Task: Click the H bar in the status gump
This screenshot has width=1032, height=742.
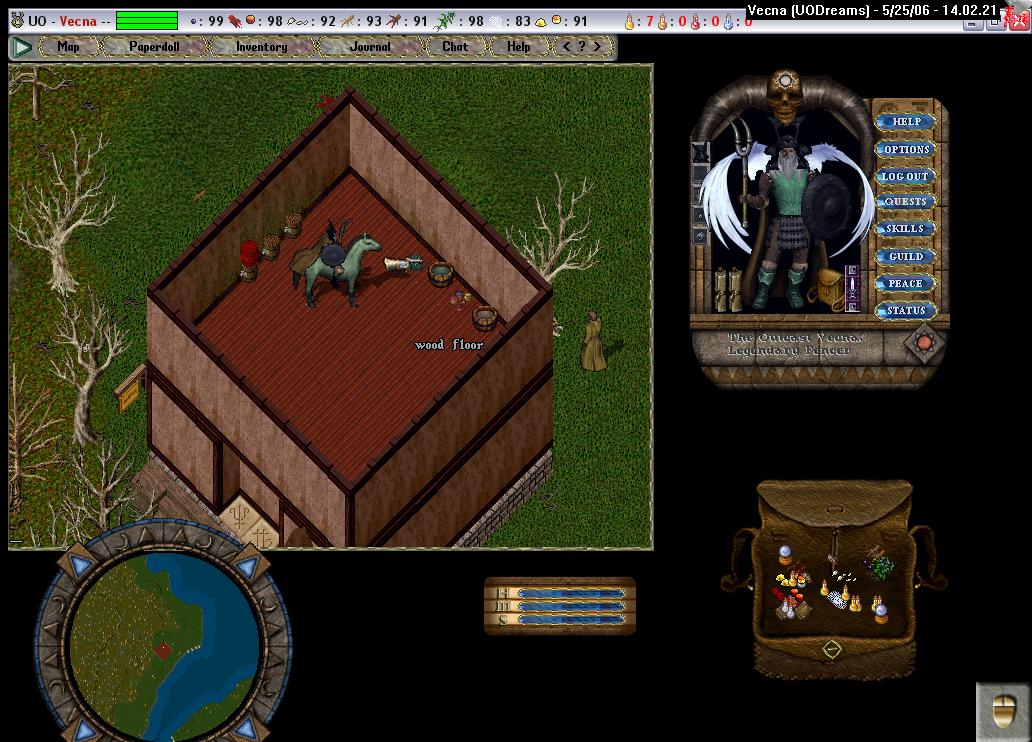Action: pos(570,593)
